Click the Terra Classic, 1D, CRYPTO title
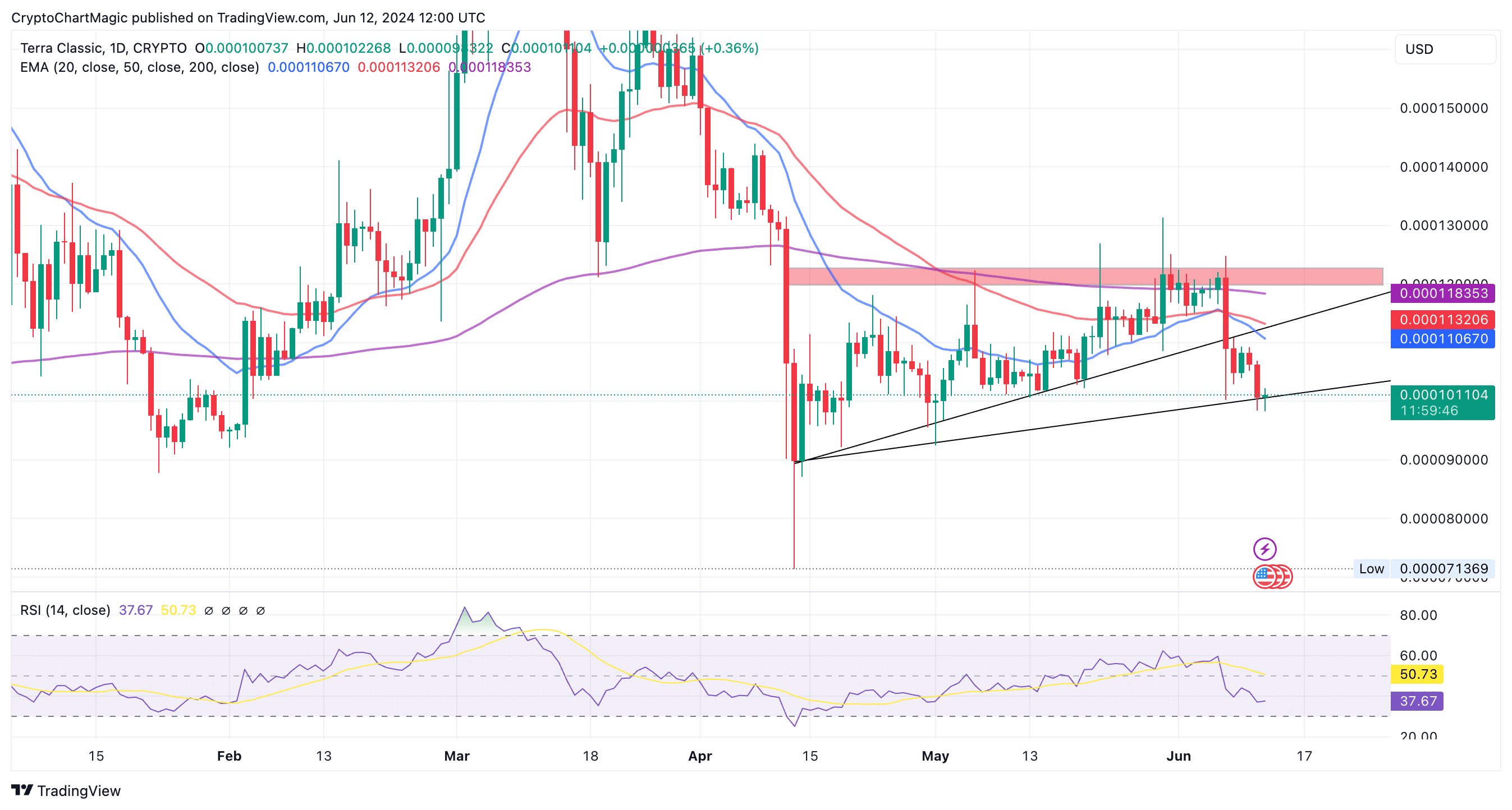This screenshot has width=1512, height=810. 103,48
